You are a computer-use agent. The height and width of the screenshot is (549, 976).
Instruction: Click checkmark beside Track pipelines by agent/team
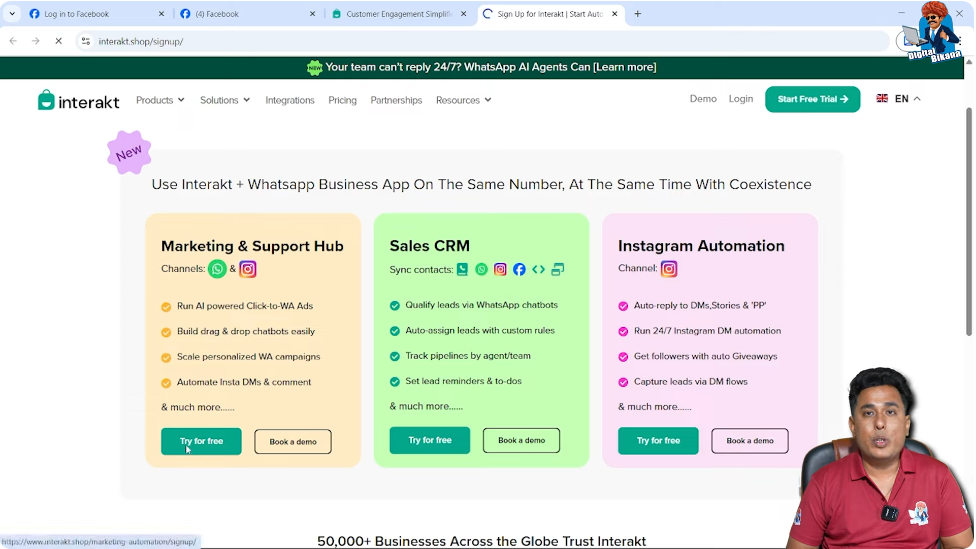395,357
